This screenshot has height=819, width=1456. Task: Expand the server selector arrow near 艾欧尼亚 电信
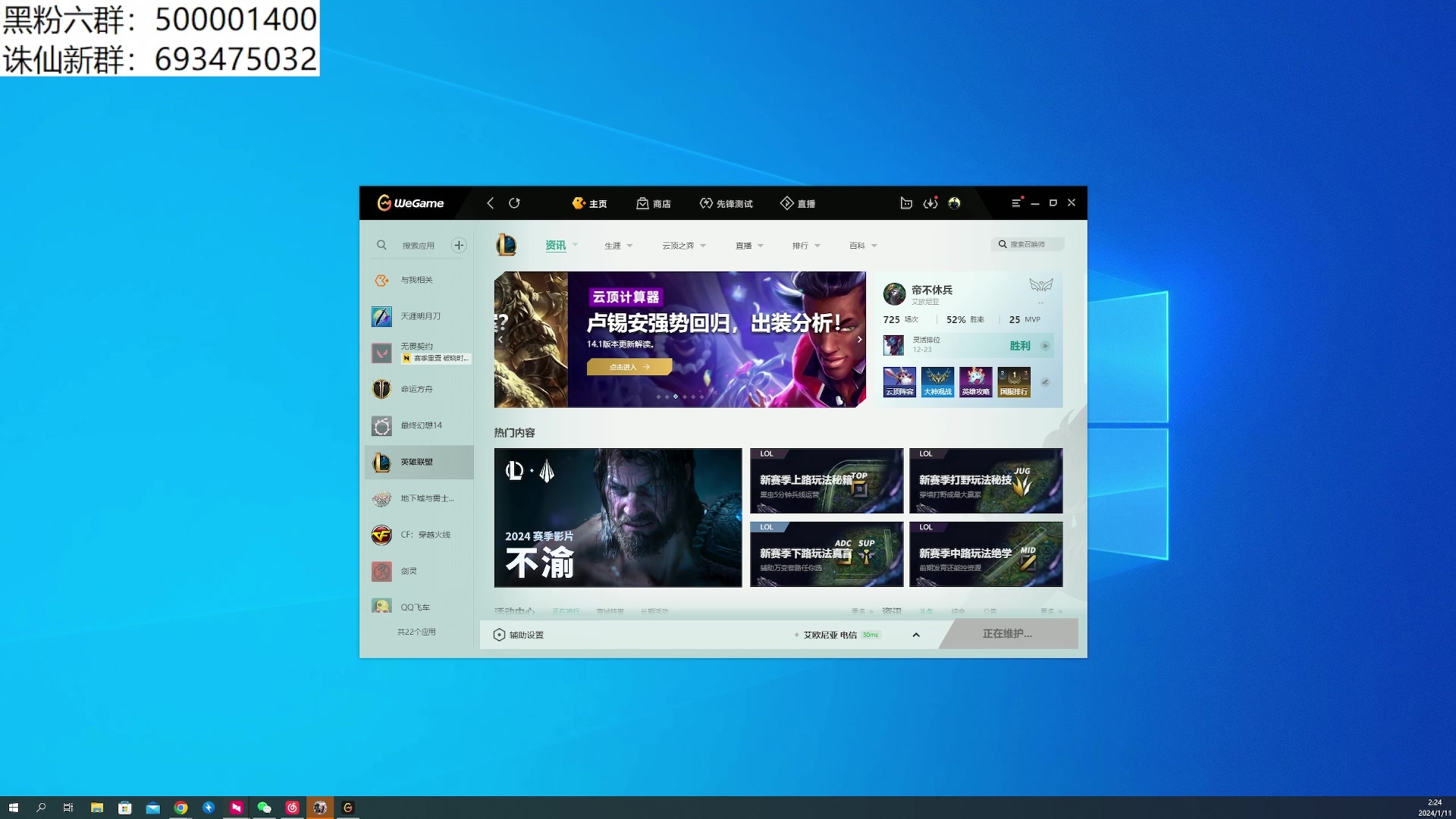point(916,635)
